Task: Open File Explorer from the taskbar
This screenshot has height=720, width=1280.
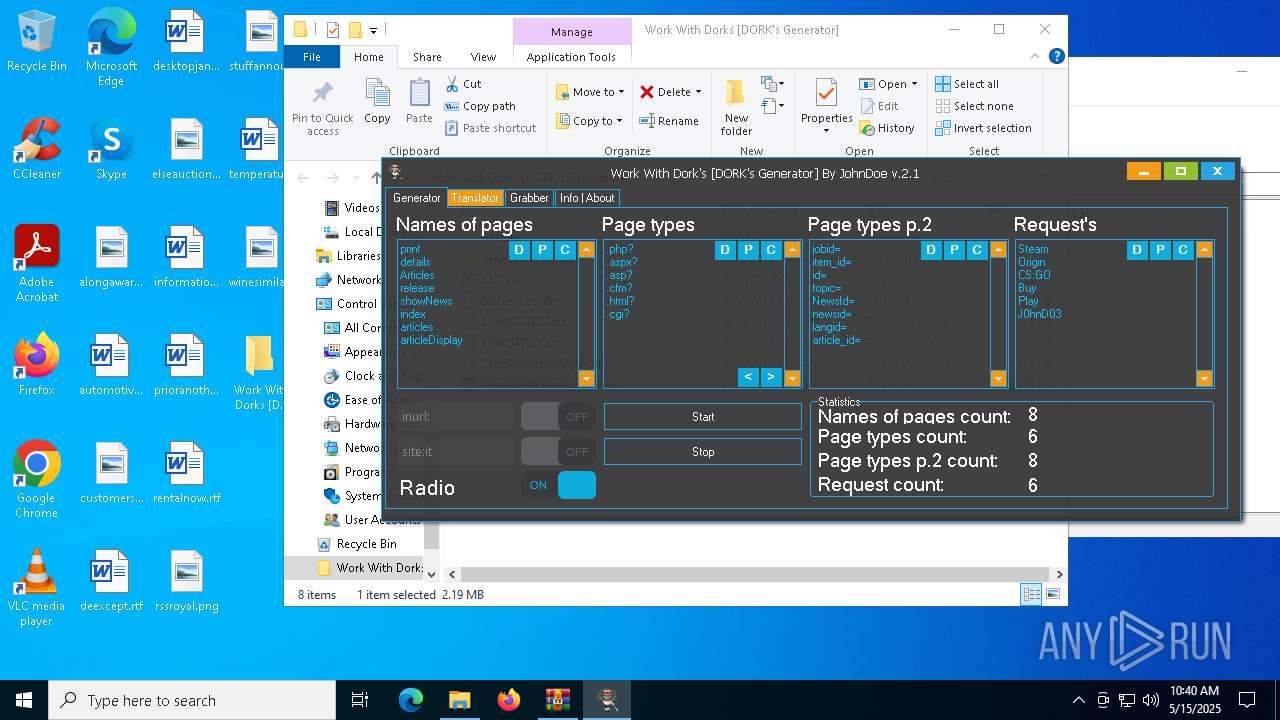Action: 460,700
